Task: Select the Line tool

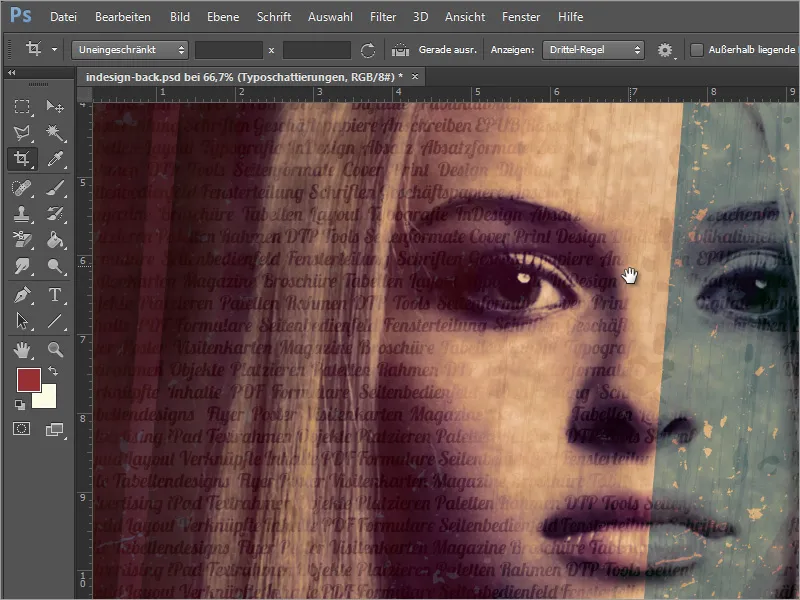Action: (x=55, y=321)
